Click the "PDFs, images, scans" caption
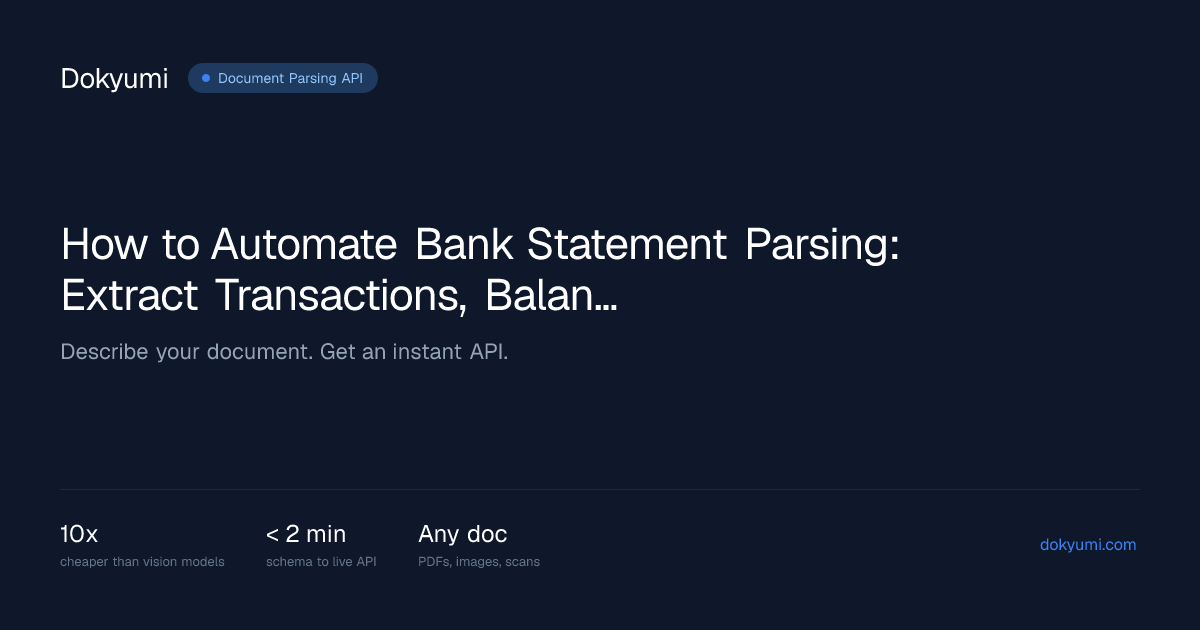This screenshot has width=1200, height=630. (479, 562)
